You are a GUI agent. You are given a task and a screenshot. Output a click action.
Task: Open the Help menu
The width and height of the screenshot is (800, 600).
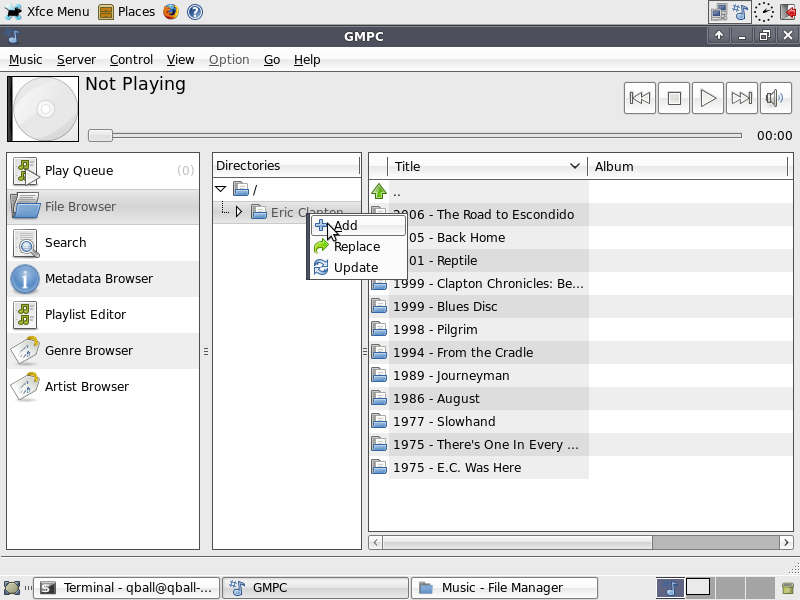(307, 60)
